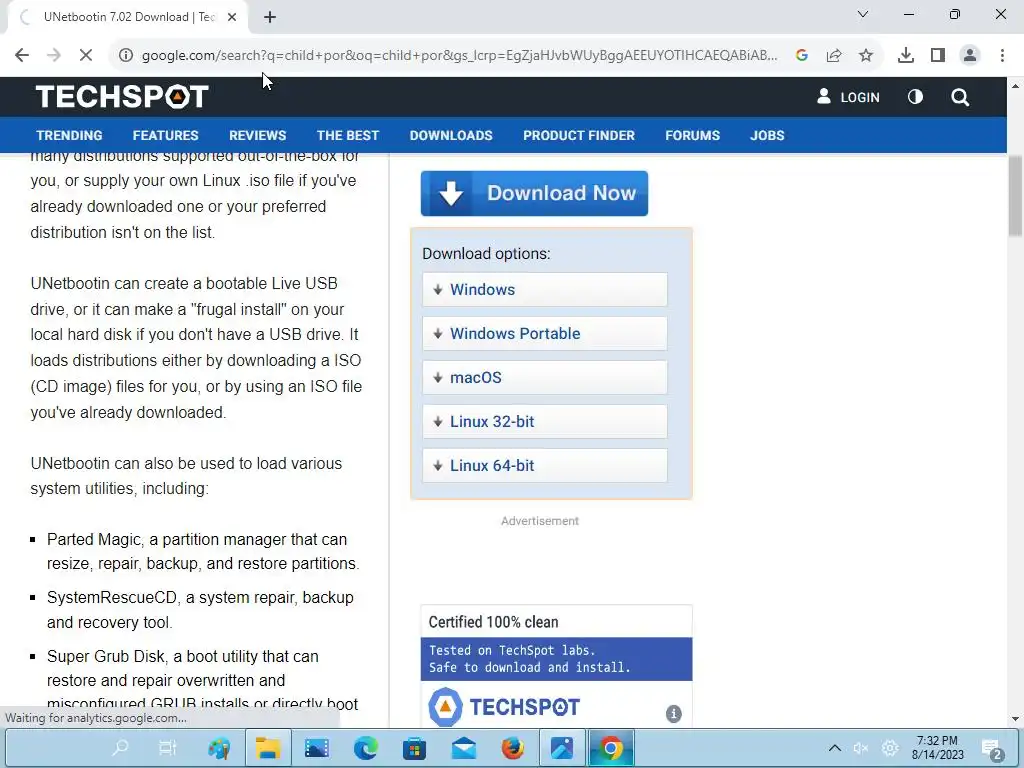Viewport: 1024px width, 768px height.
Task: Click the 'Download options:' heading
Action: coord(487,253)
